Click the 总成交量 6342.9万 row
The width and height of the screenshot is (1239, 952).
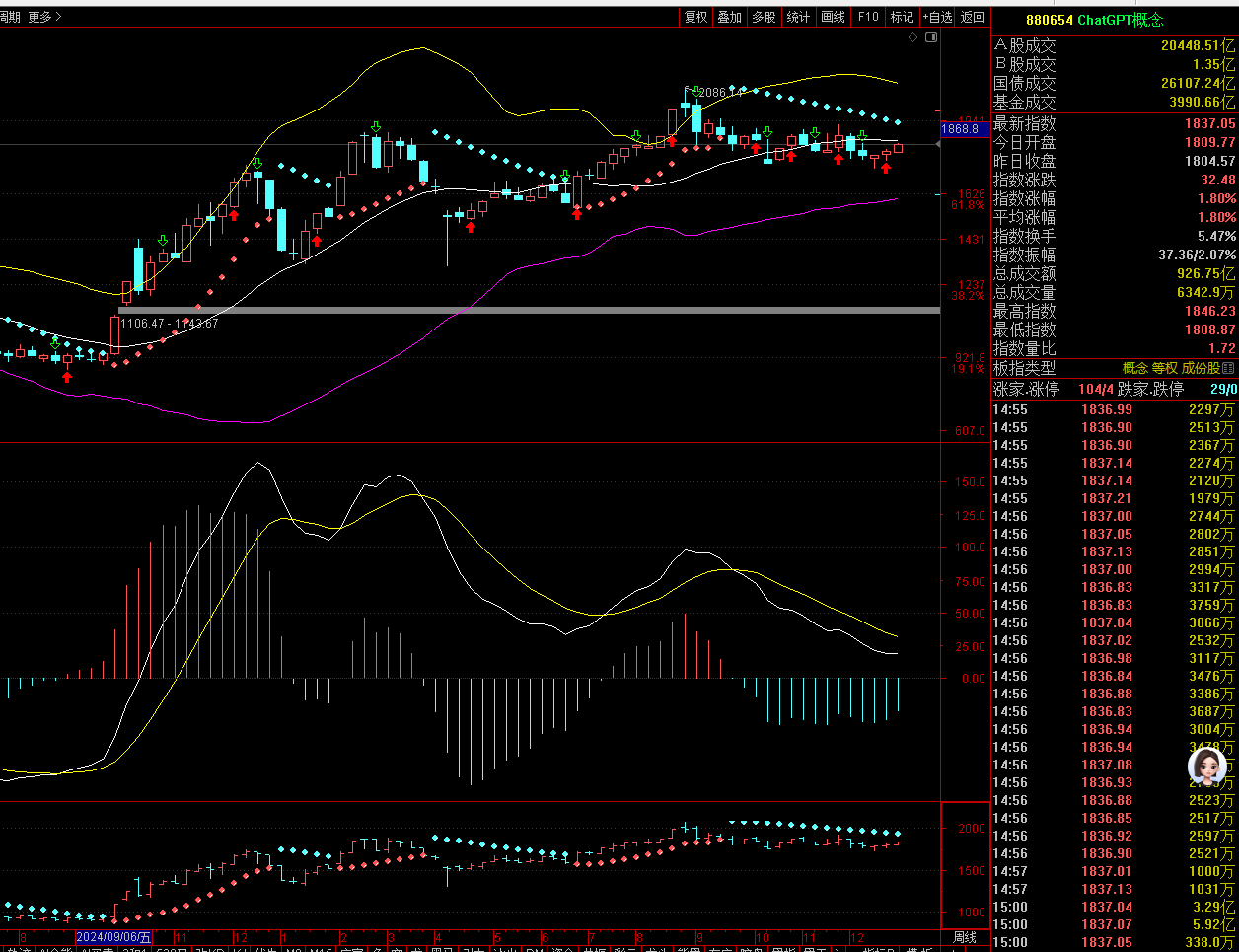pyautogui.click(x=1115, y=292)
